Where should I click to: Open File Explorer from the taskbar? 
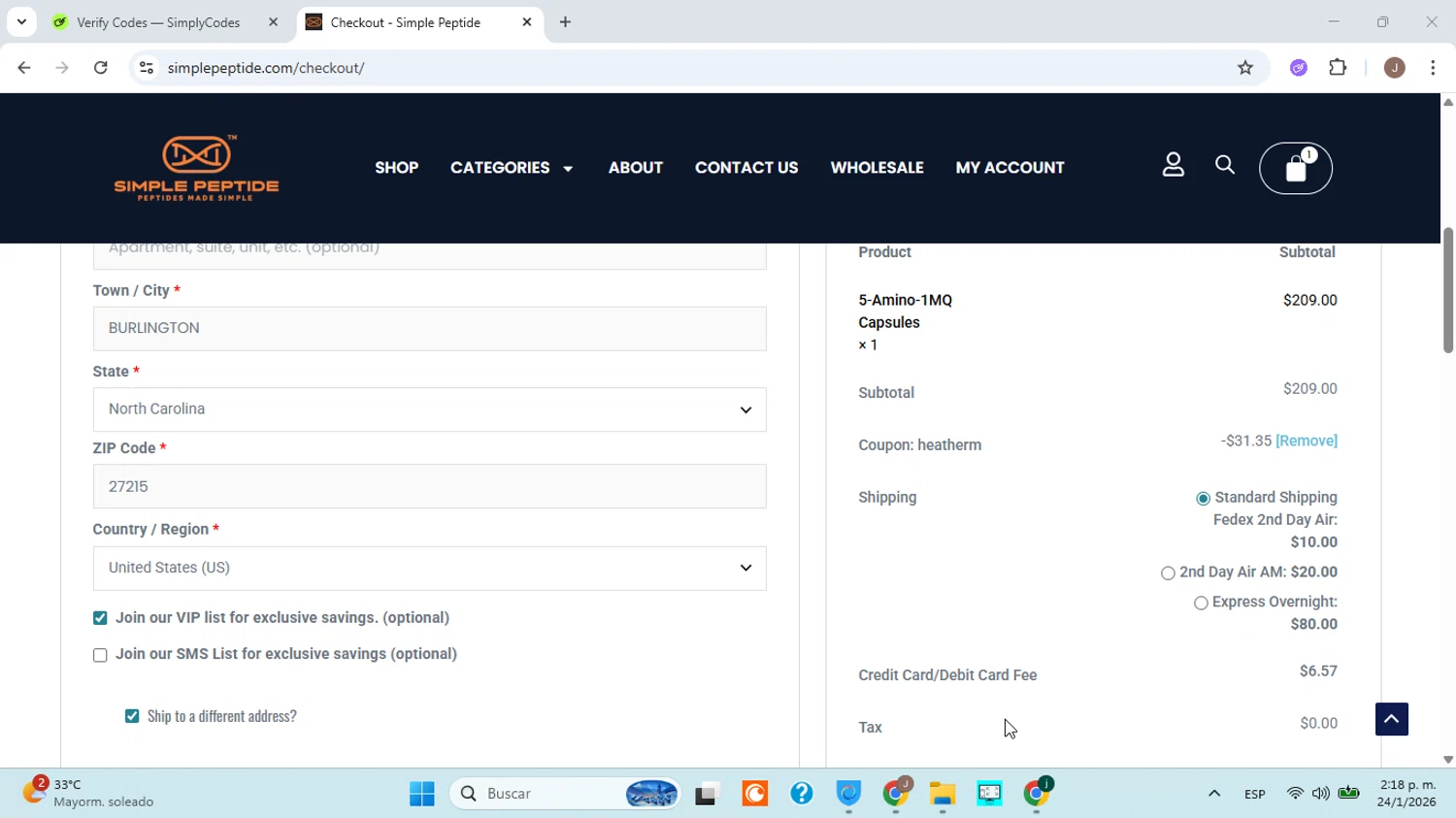(943, 794)
